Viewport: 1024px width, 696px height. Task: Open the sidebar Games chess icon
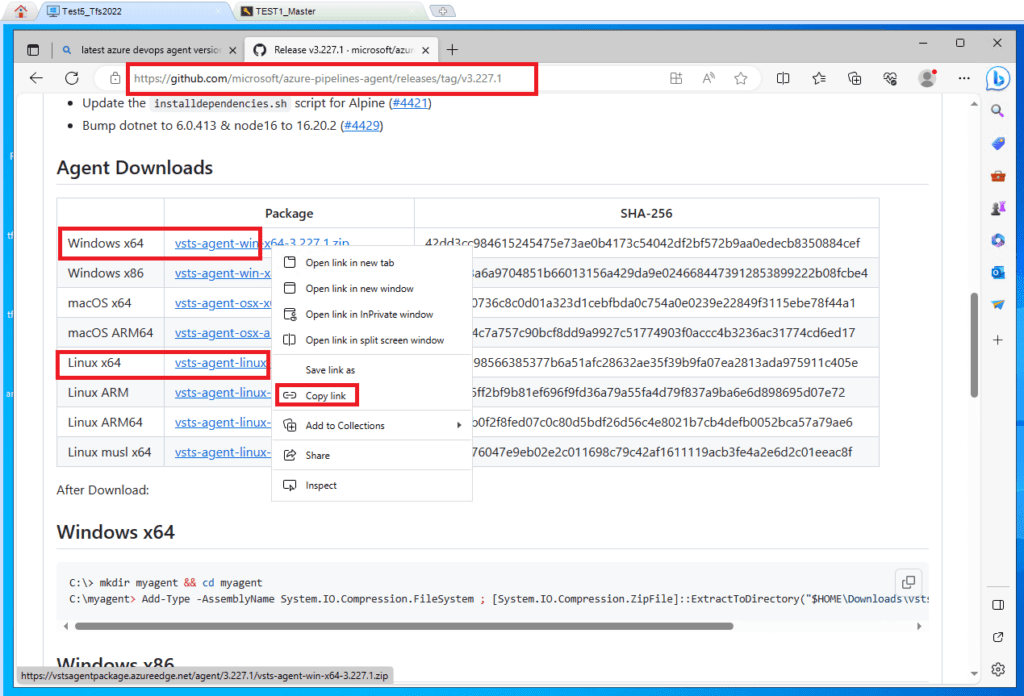coord(998,208)
